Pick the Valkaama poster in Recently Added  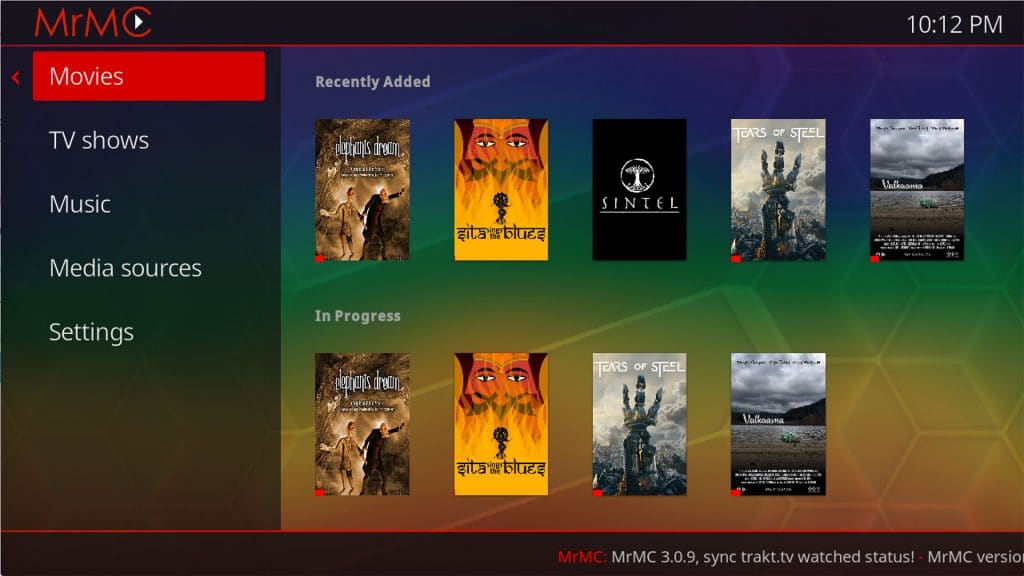(x=916, y=190)
